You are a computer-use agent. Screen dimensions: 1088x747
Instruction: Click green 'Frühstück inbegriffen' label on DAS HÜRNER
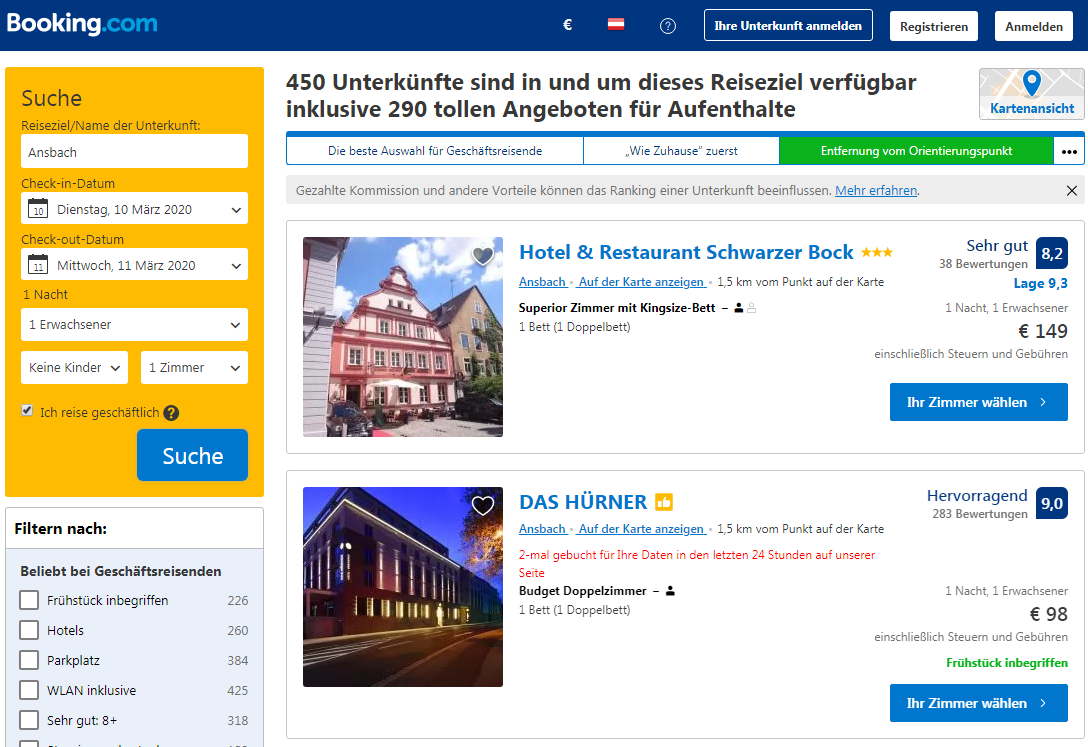click(x=1007, y=663)
